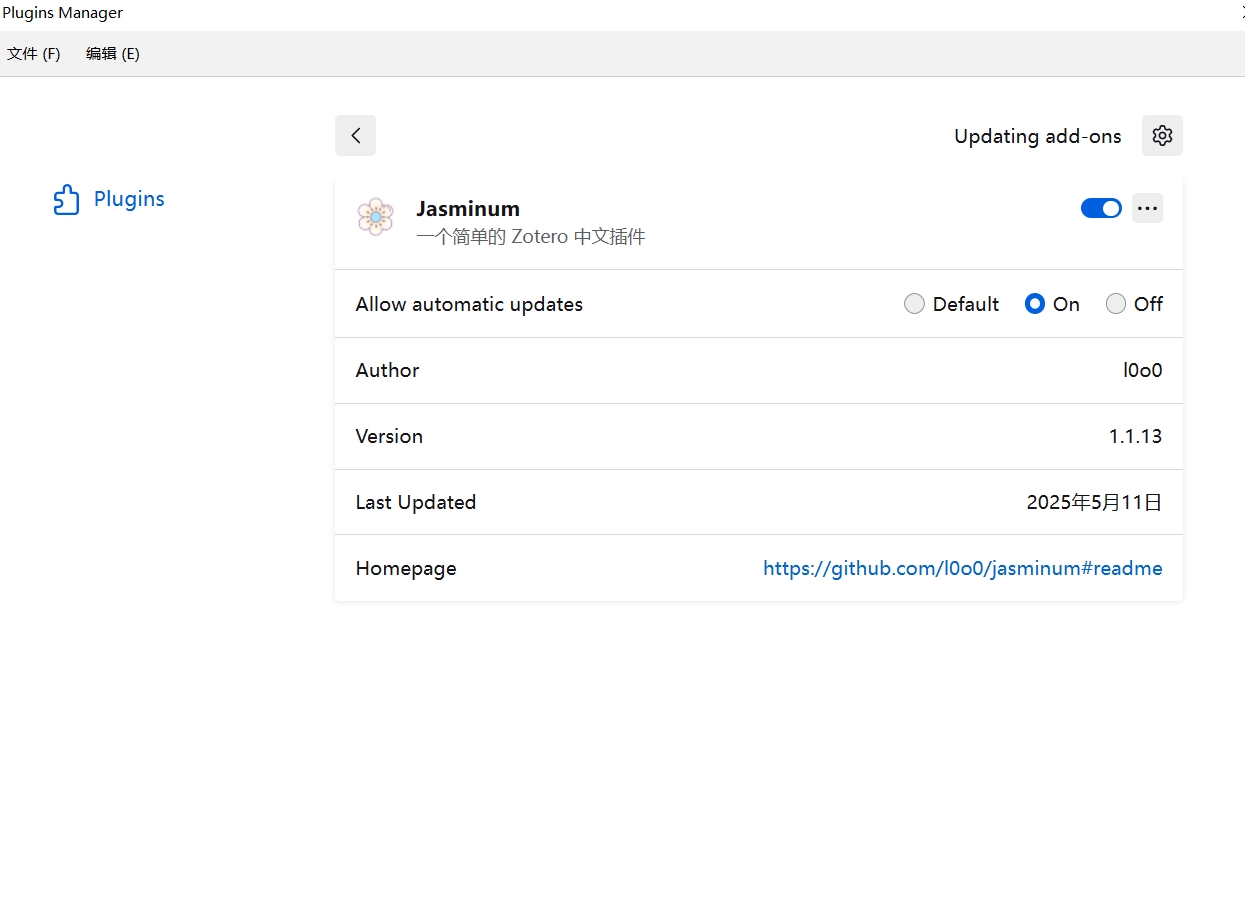Click the plugin description 一个简单的 Zotero 中文插件
The height and width of the screenshot is (905, 1245).
[x=531, y=237]
